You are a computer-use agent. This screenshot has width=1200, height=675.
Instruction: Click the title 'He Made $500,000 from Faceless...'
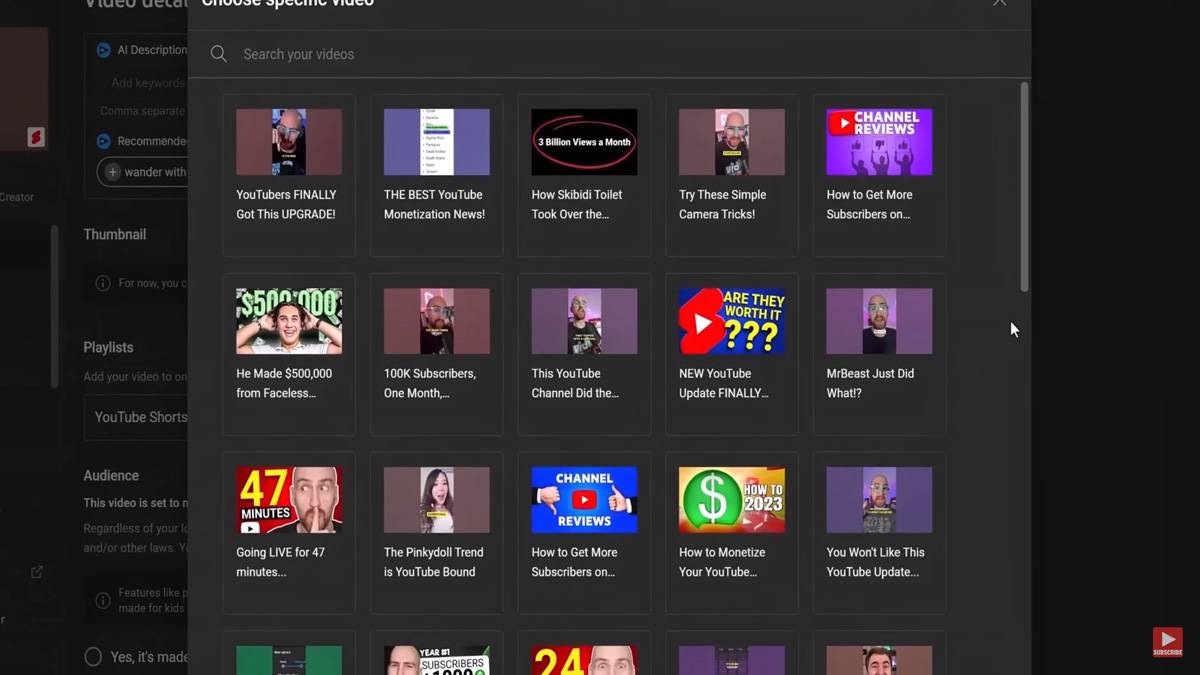tap(284, 383)
